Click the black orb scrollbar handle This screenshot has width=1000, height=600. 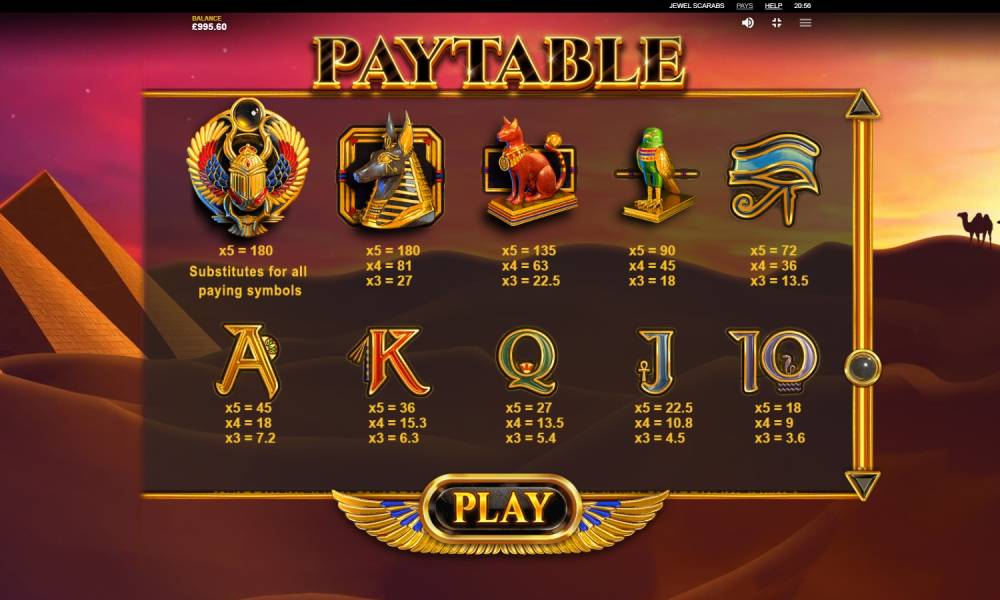coord(862,367)
